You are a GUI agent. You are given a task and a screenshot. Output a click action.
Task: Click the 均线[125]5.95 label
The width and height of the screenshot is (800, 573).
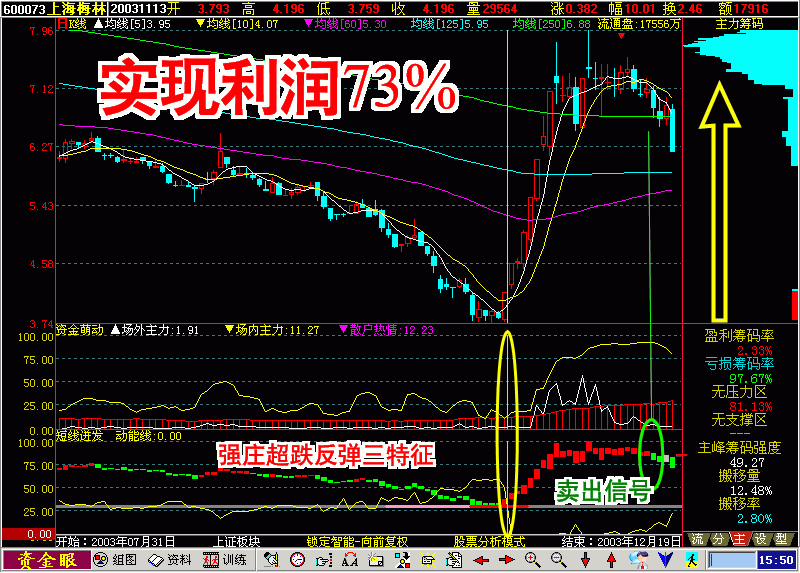449,23
